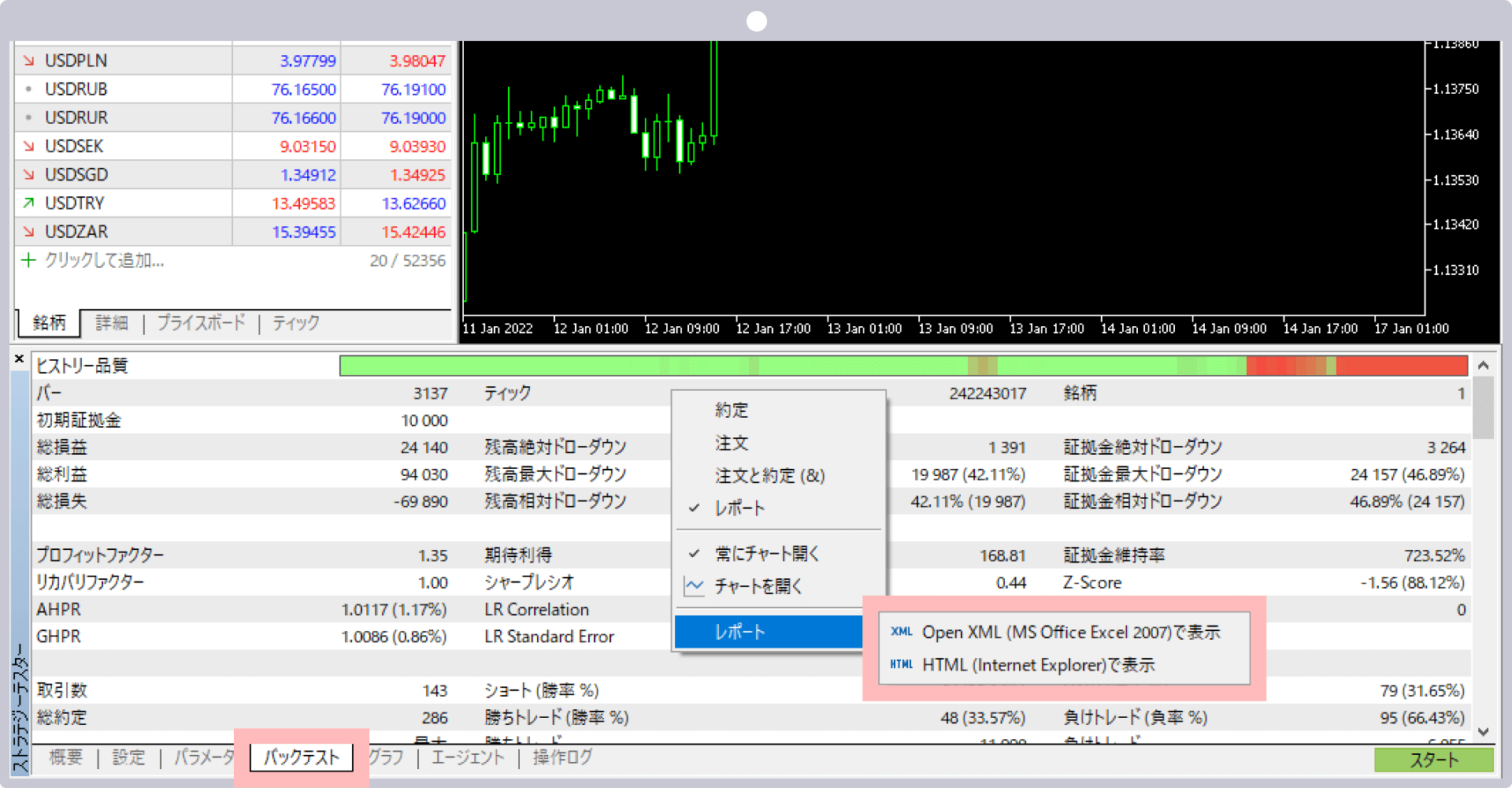Click the Z-Score value -1.56 (88.12%)
The width and height of the screenshot is (1512, 788).
click(1413, 582)
